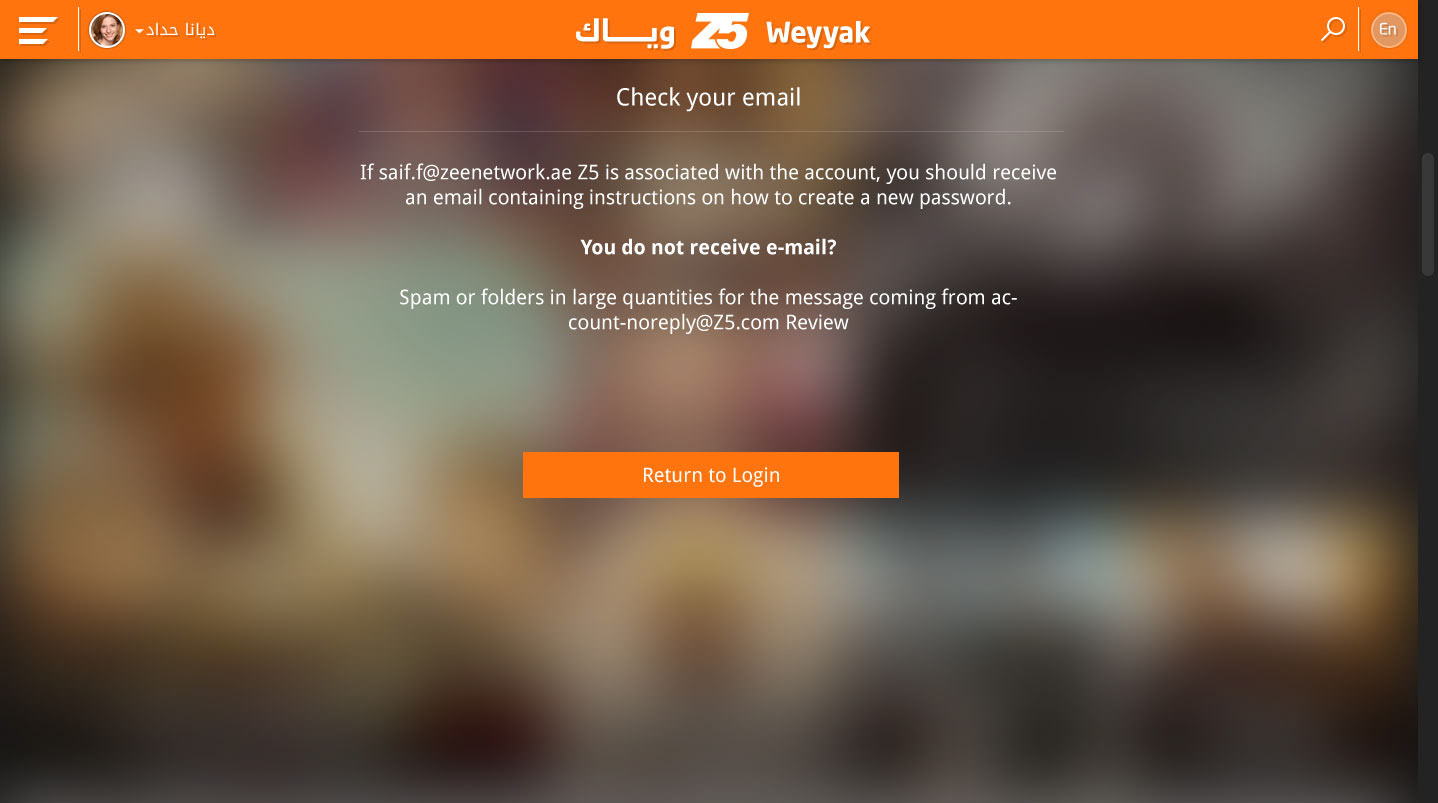Click the Z5 logo in the header

[720, 31]
